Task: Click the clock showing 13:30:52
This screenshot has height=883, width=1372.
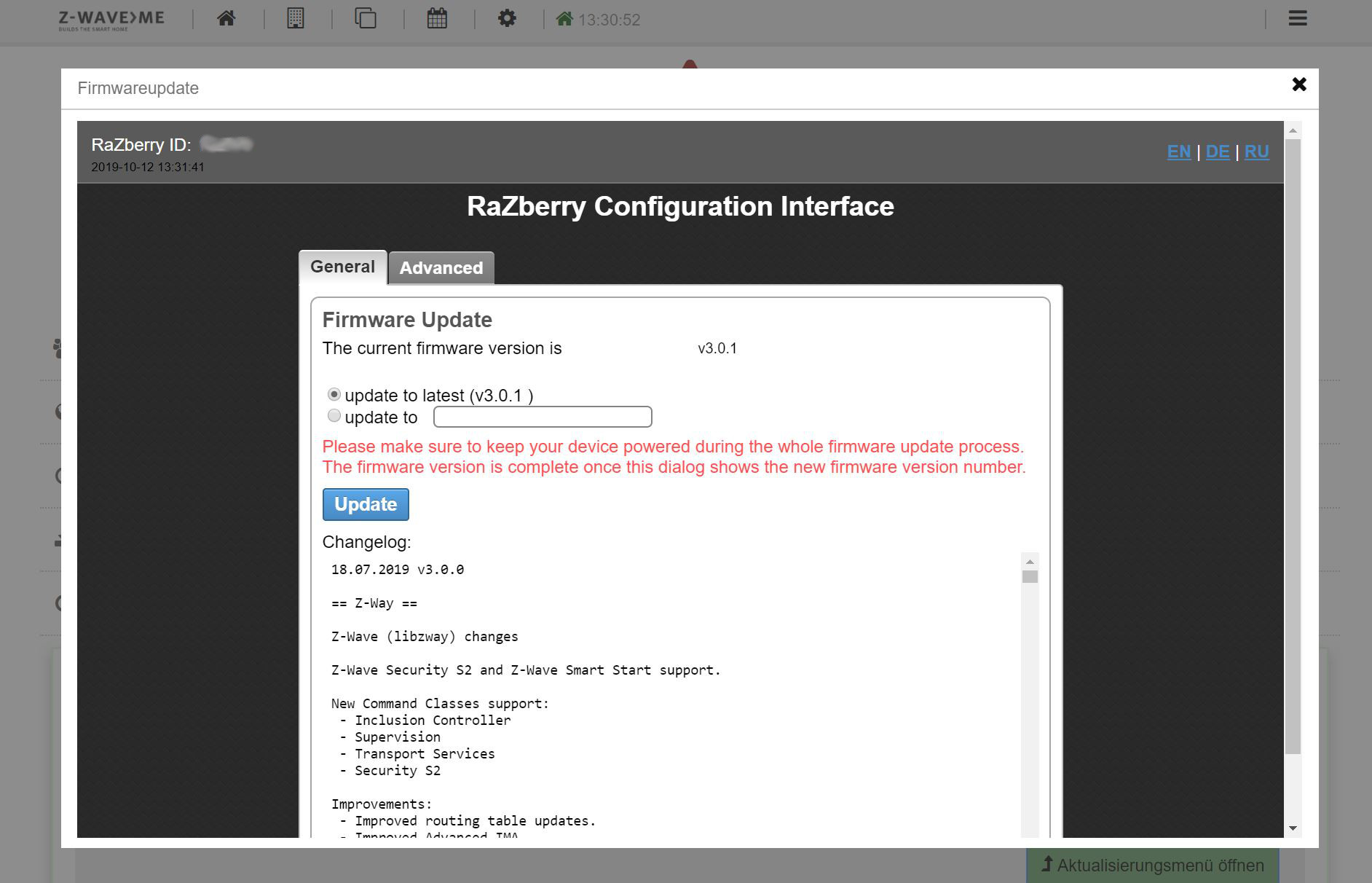Action: [610, 20]
